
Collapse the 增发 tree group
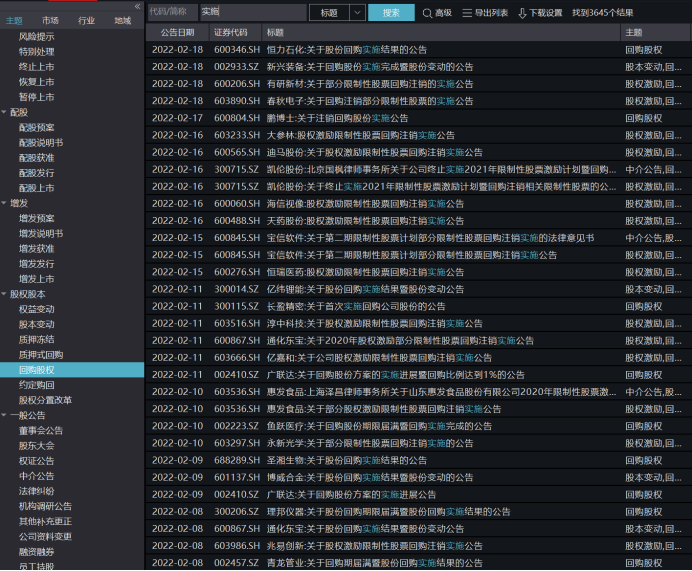(x=4, y=203)
